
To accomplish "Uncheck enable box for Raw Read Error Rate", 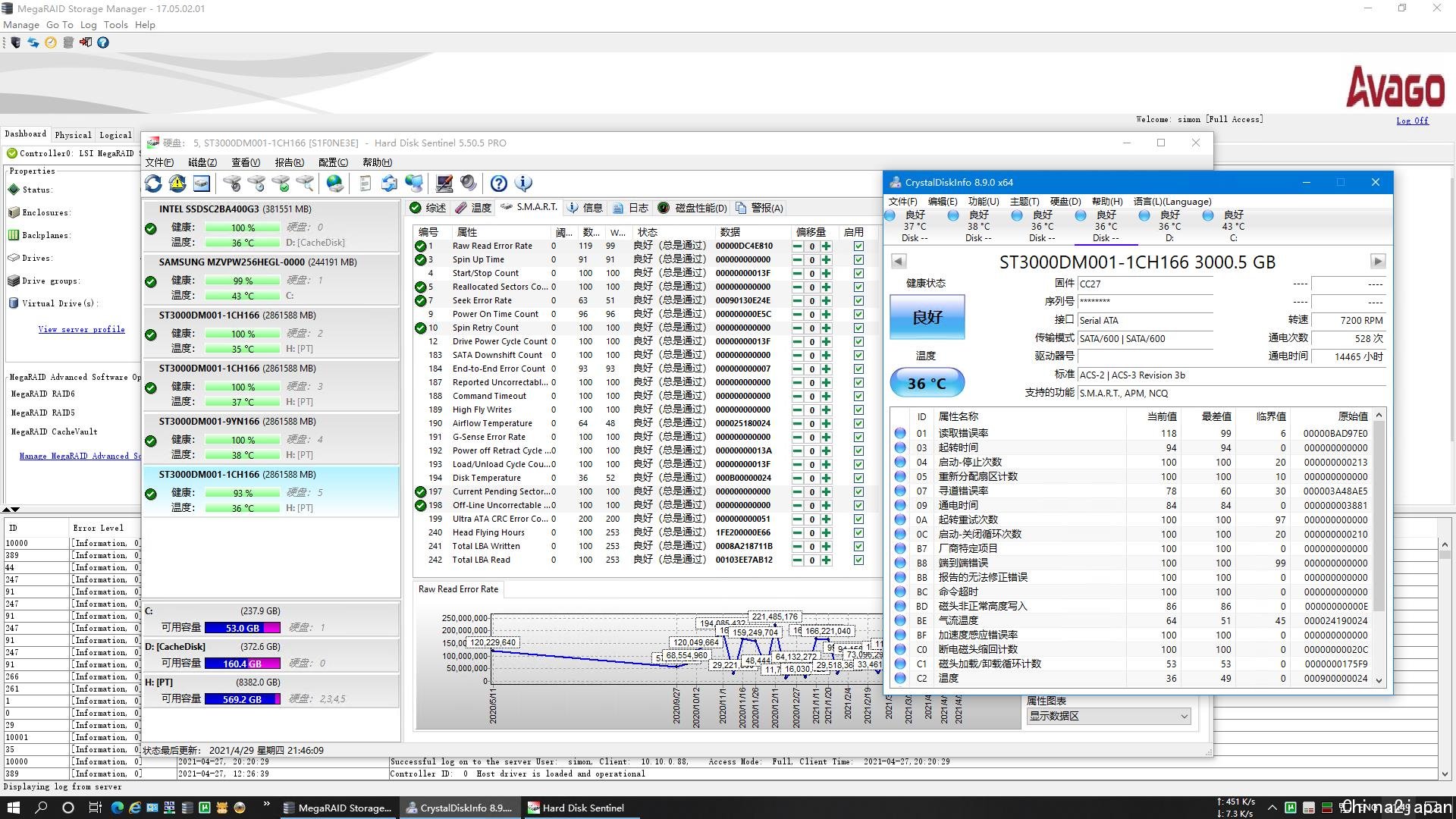I will click(x=858, y=246).
